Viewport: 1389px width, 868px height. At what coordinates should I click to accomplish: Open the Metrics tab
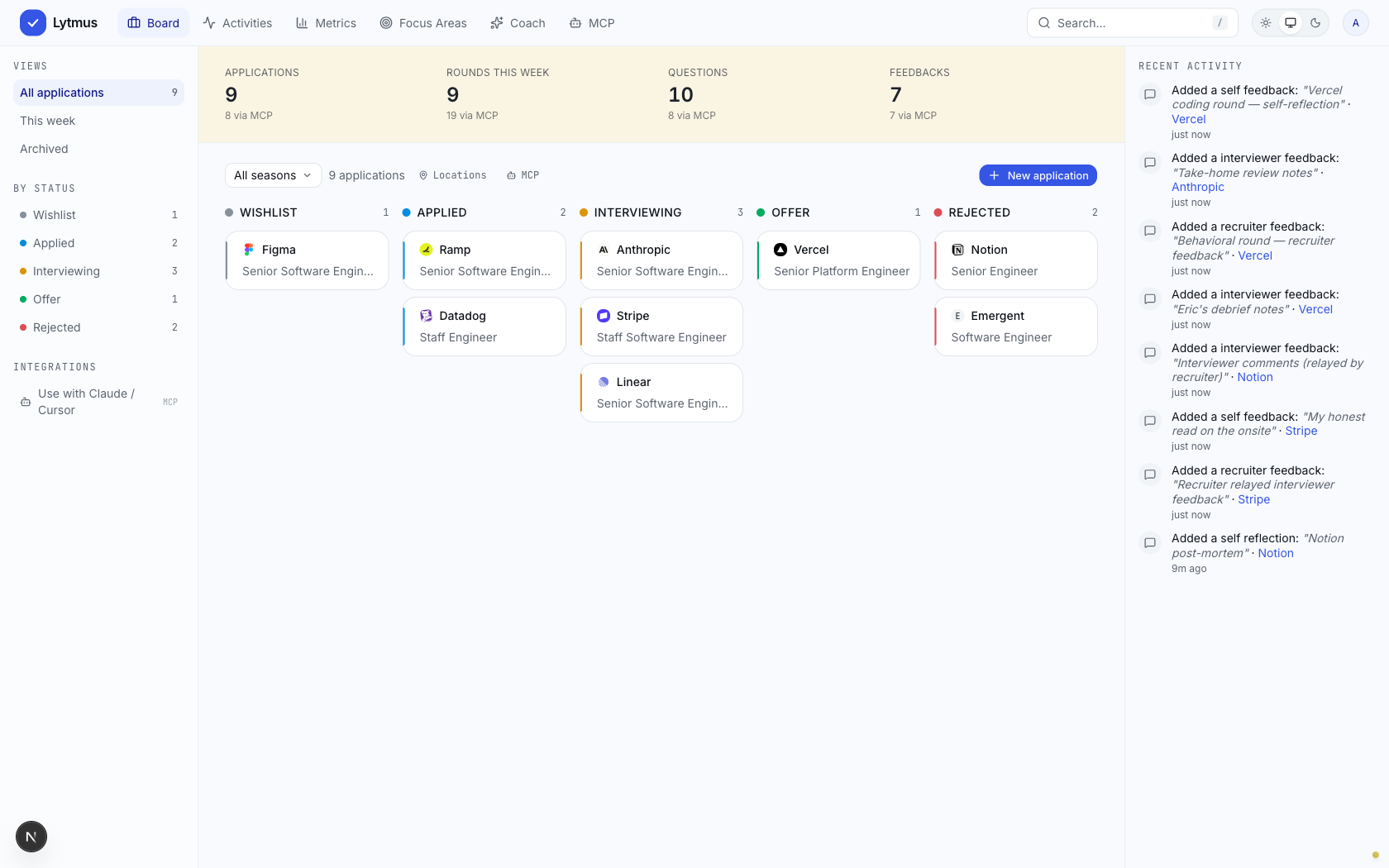pos(326,23)
